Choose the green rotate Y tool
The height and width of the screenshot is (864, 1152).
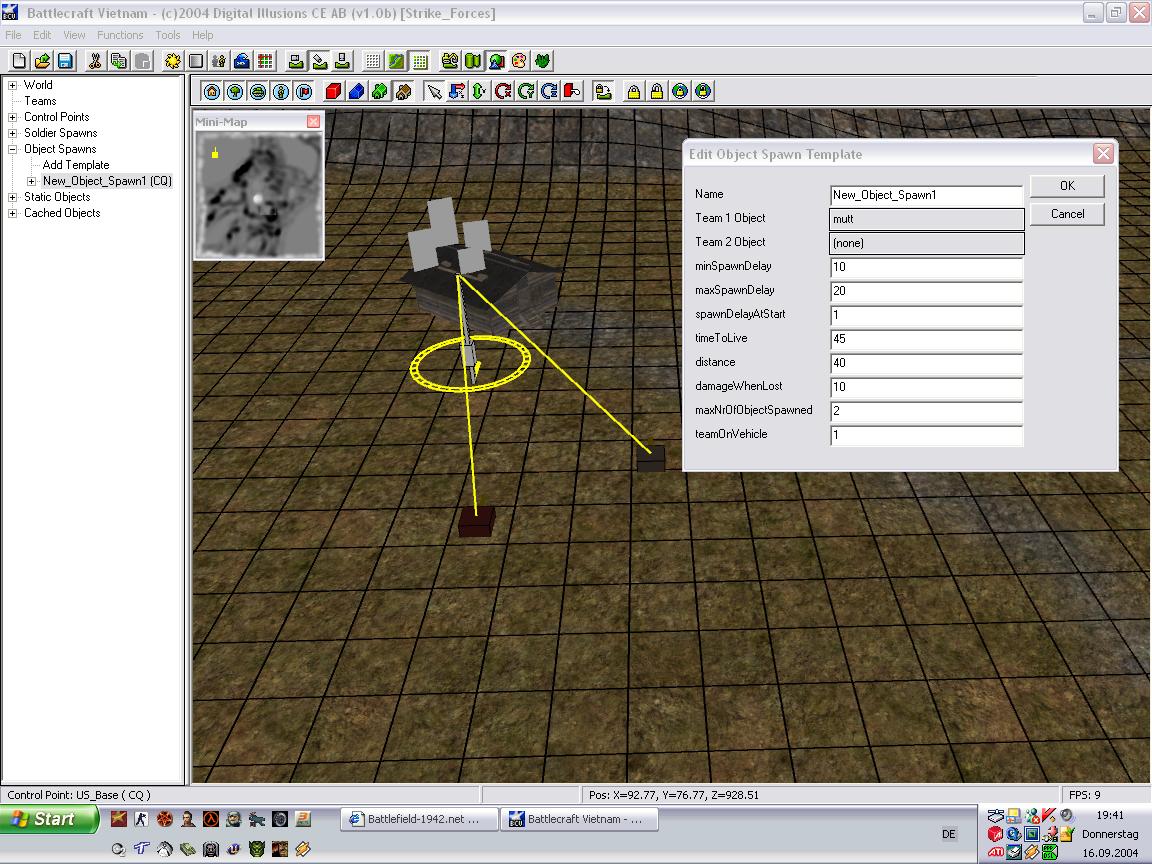pos(526,91)
